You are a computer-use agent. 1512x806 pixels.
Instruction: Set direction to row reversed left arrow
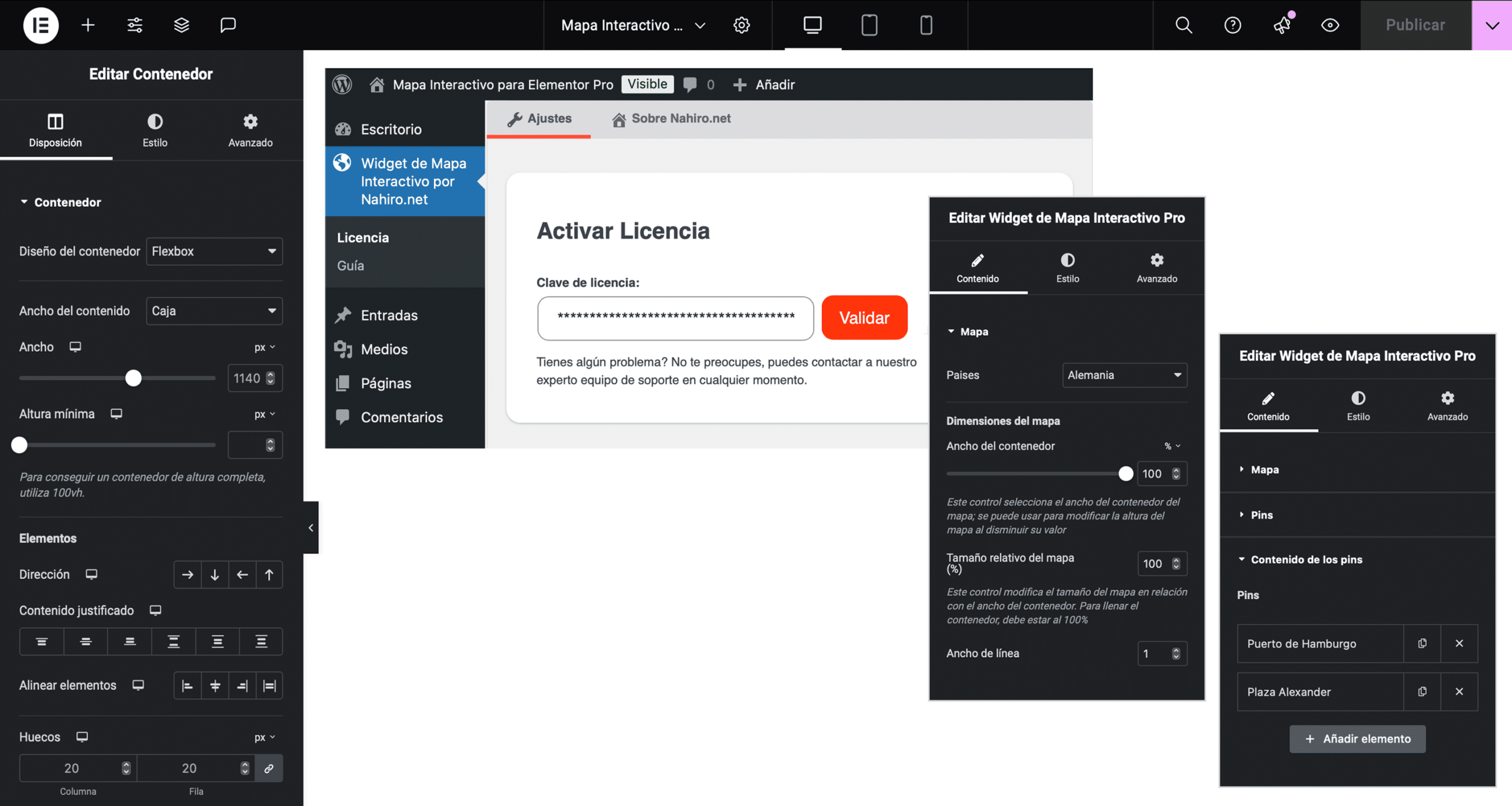(242, 575)
